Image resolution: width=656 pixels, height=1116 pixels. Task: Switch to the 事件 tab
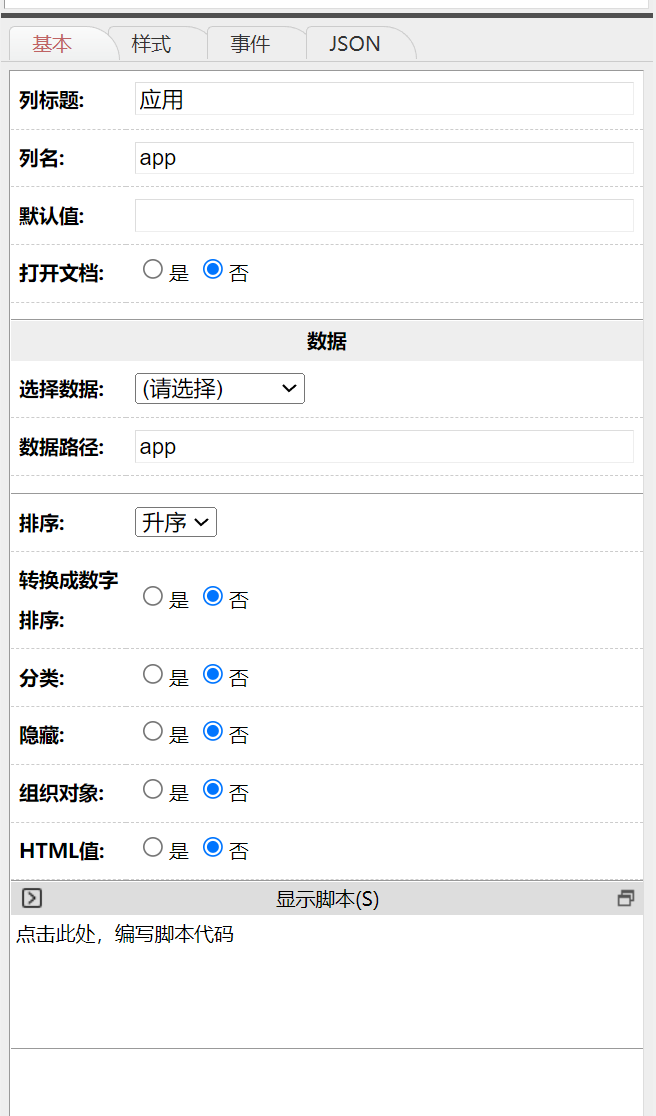pos(250,45)
